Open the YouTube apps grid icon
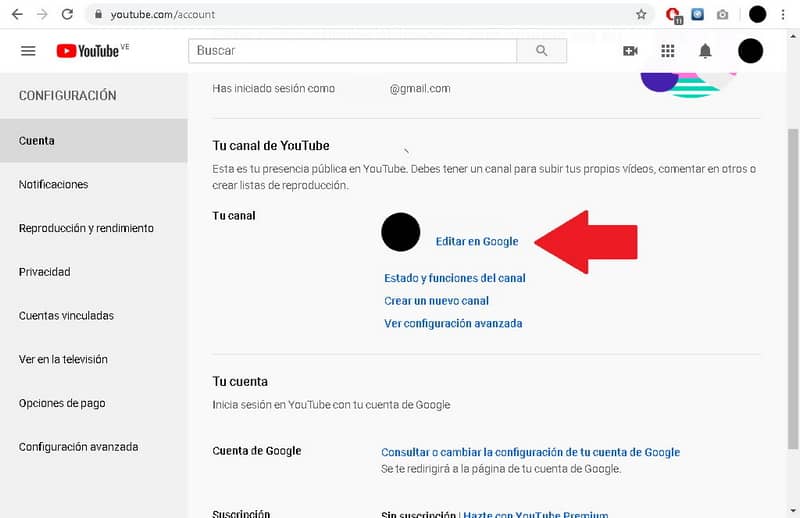The width and height of the screenshot is (800, 518). click(x=668, y=51)
